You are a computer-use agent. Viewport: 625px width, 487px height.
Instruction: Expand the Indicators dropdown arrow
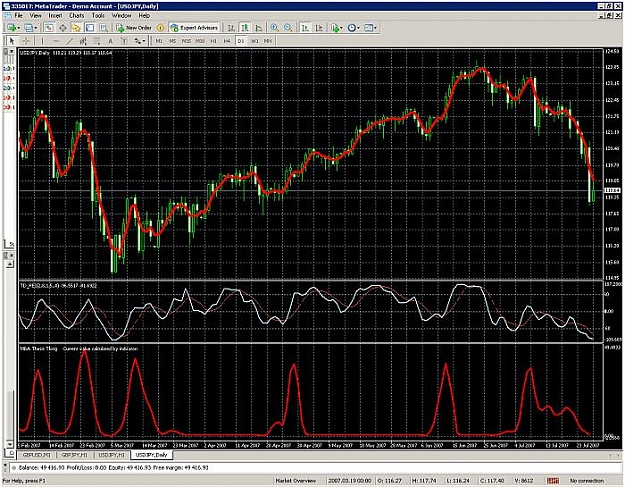342,28
